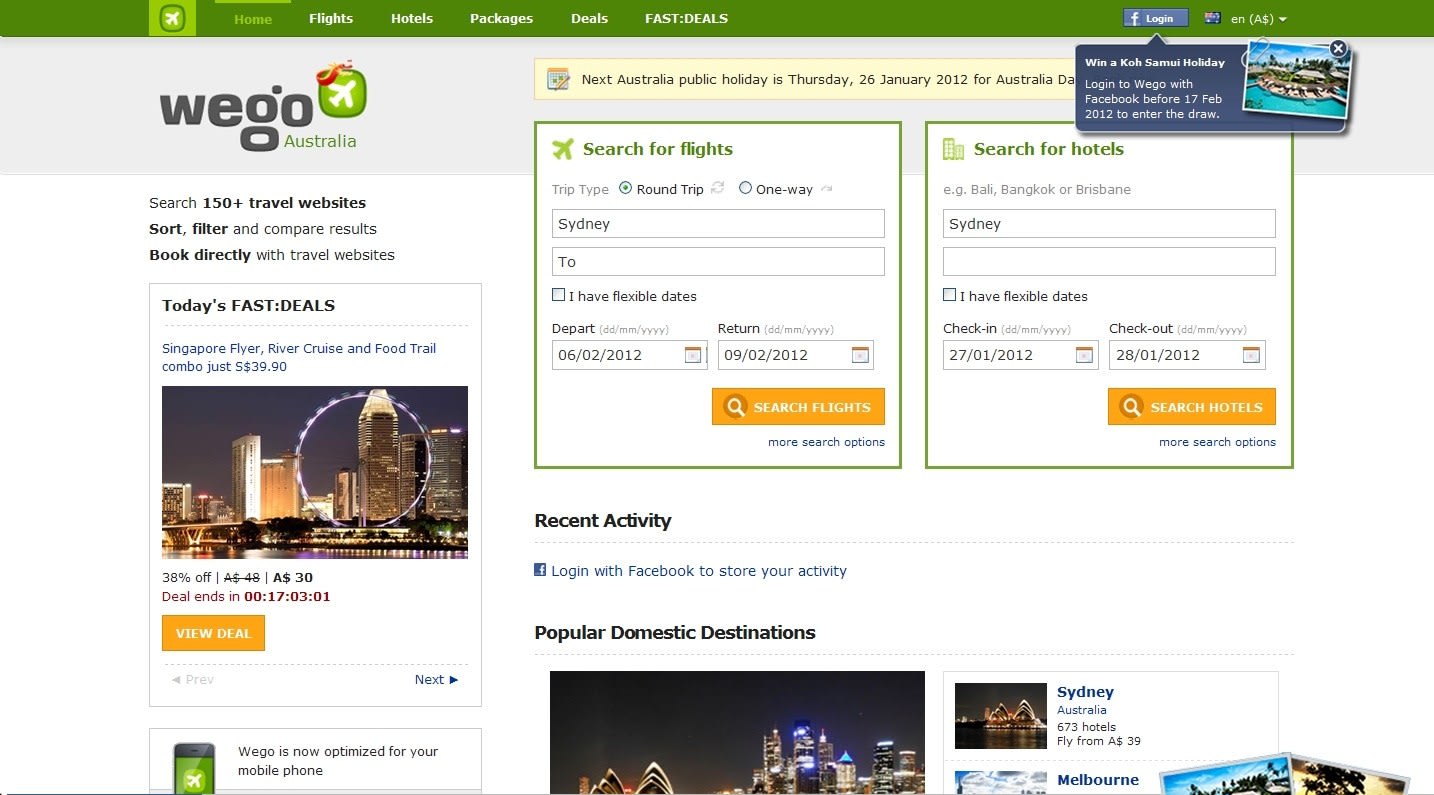Image resolution: width=1434 pixels, height=795 pixels.
Task: Click the round trip arrows icon
Action: [x=717, y=189]
